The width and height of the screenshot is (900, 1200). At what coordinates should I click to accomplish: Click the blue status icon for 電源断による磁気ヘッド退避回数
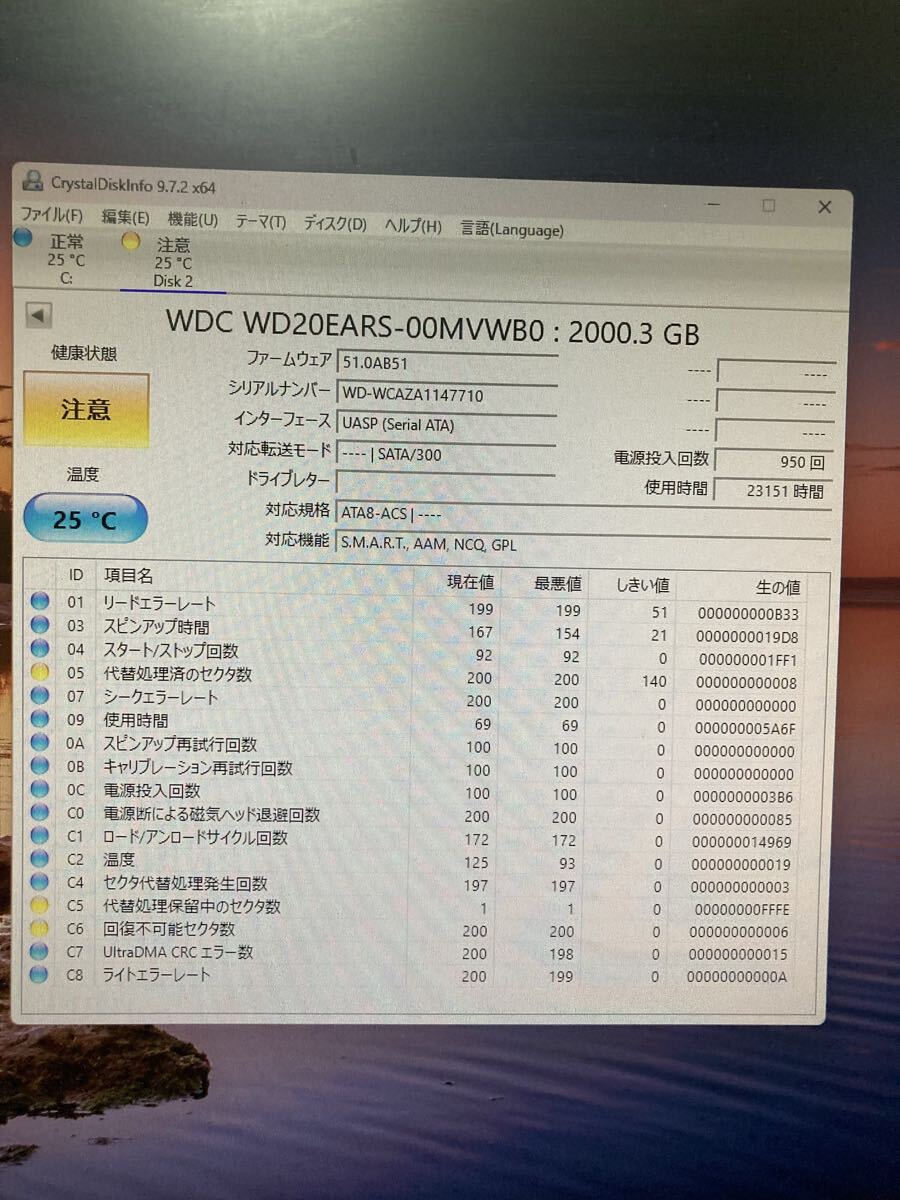coord(40,812)
